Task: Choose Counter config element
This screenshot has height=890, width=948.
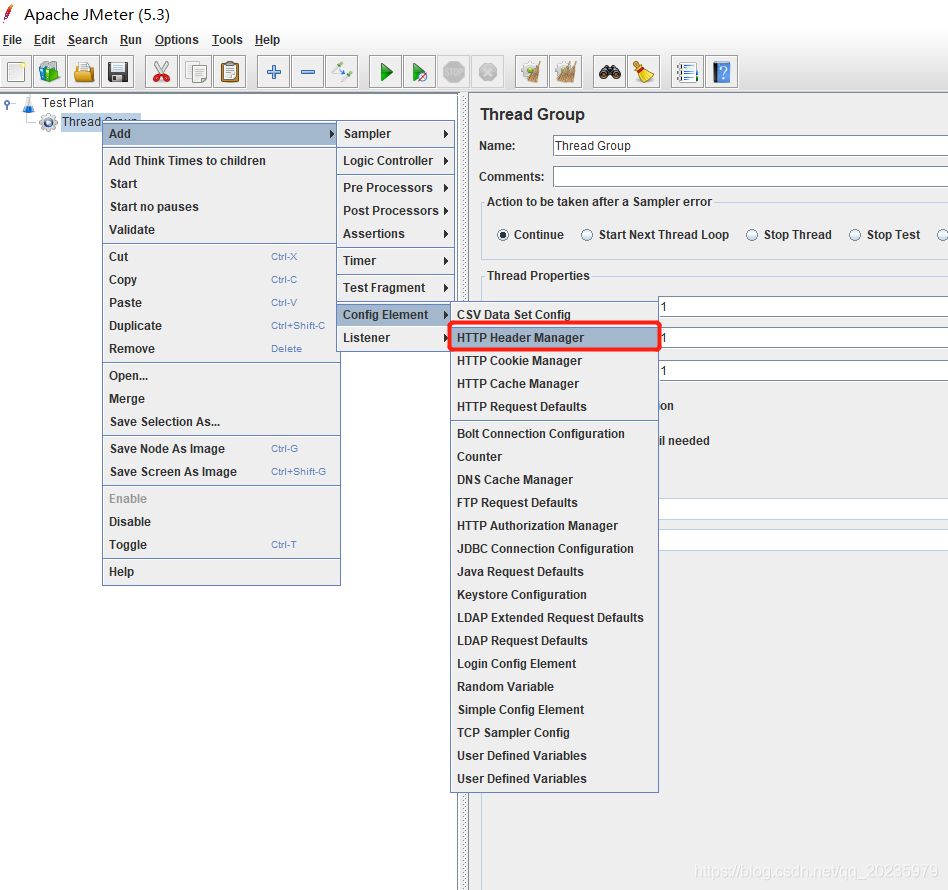Action: click(x=554, y=456)
